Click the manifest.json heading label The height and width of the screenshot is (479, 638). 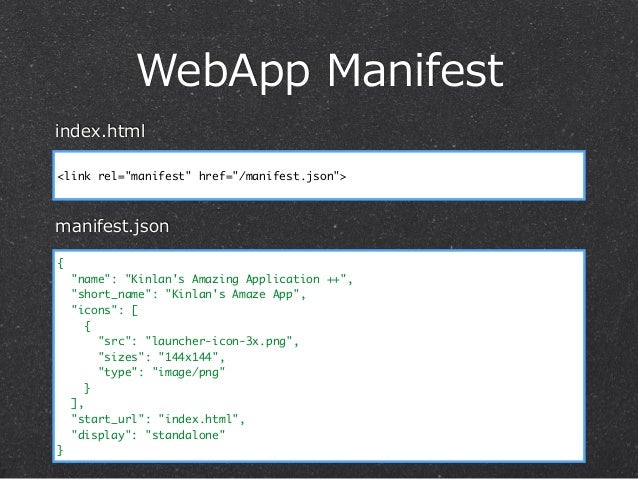click(112, 226)
